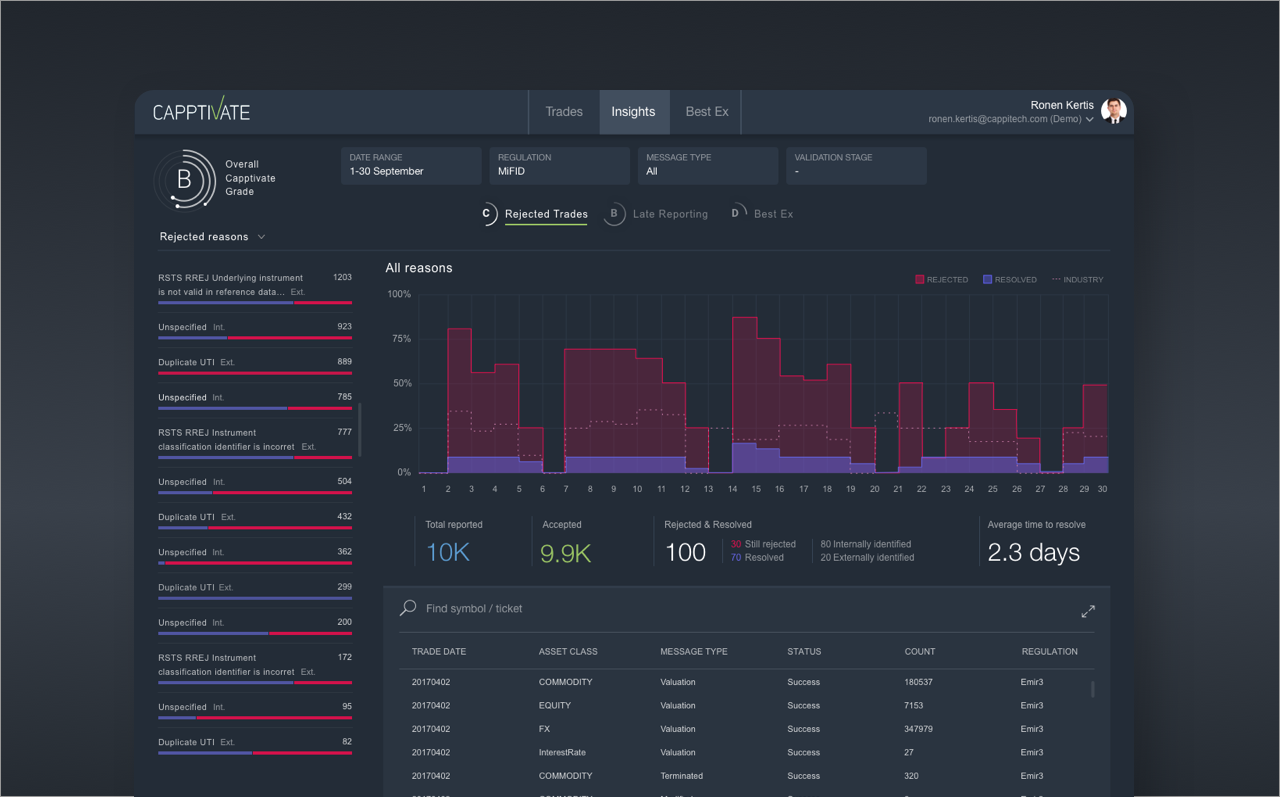The height and width of the screenshot is (797, 1280).
Task: Click the 20 Externally identified text
Action: pyautogui.click(x=867, y=558)
